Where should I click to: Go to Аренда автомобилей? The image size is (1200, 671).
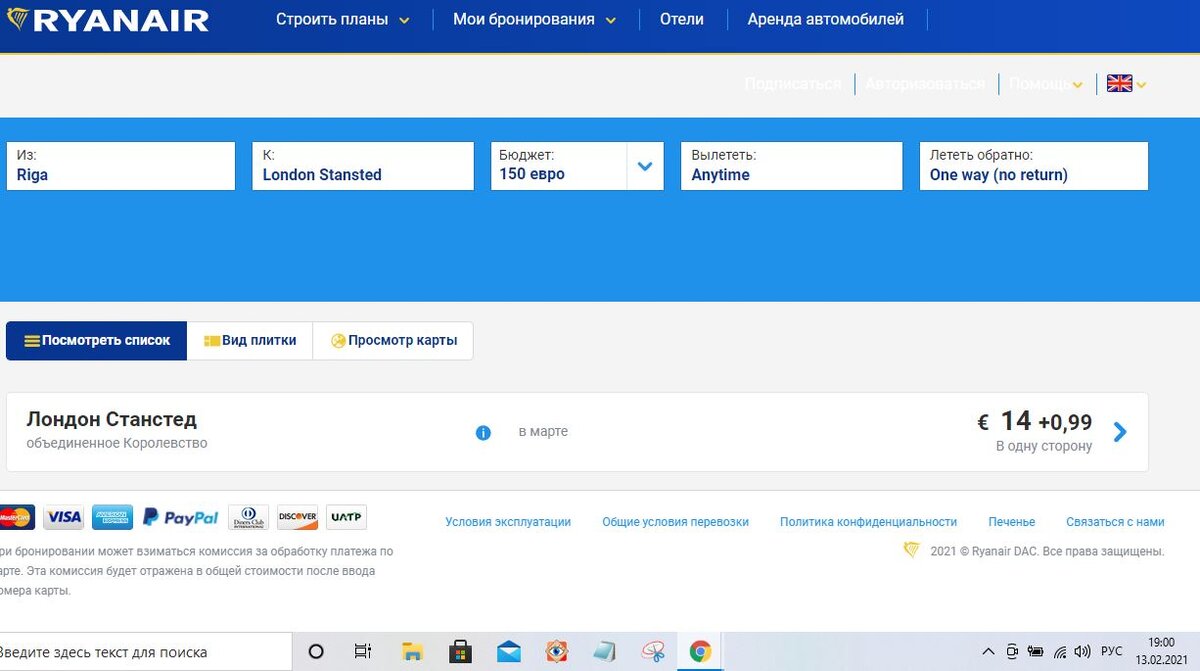click(826, 19)
